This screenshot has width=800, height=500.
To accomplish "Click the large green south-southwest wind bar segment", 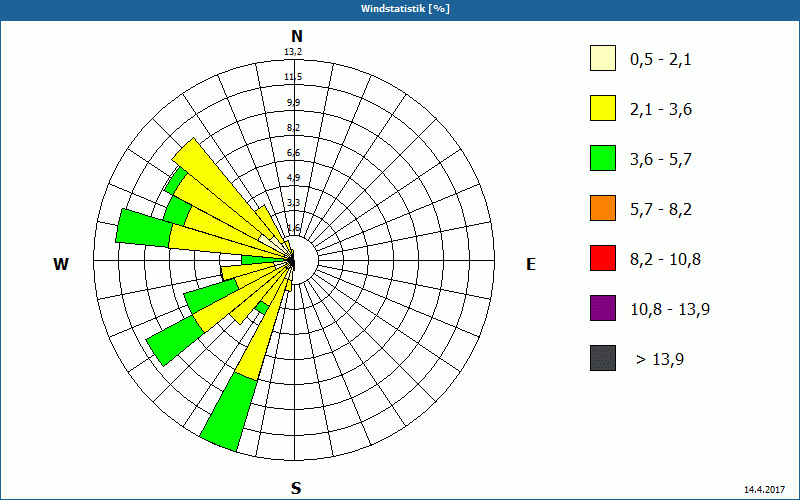I will 230,413.
